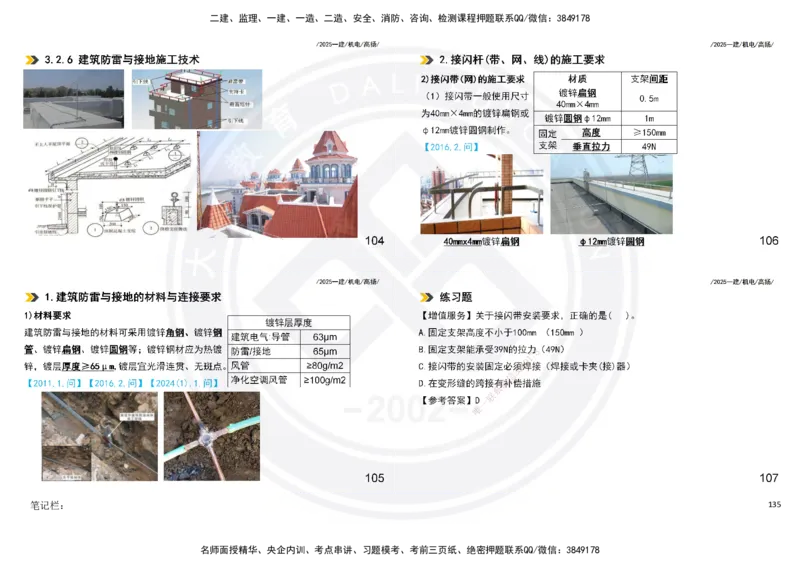The image size is (800, 566).
Task: Click table cell 高度
Action: (x=591, y=133)
